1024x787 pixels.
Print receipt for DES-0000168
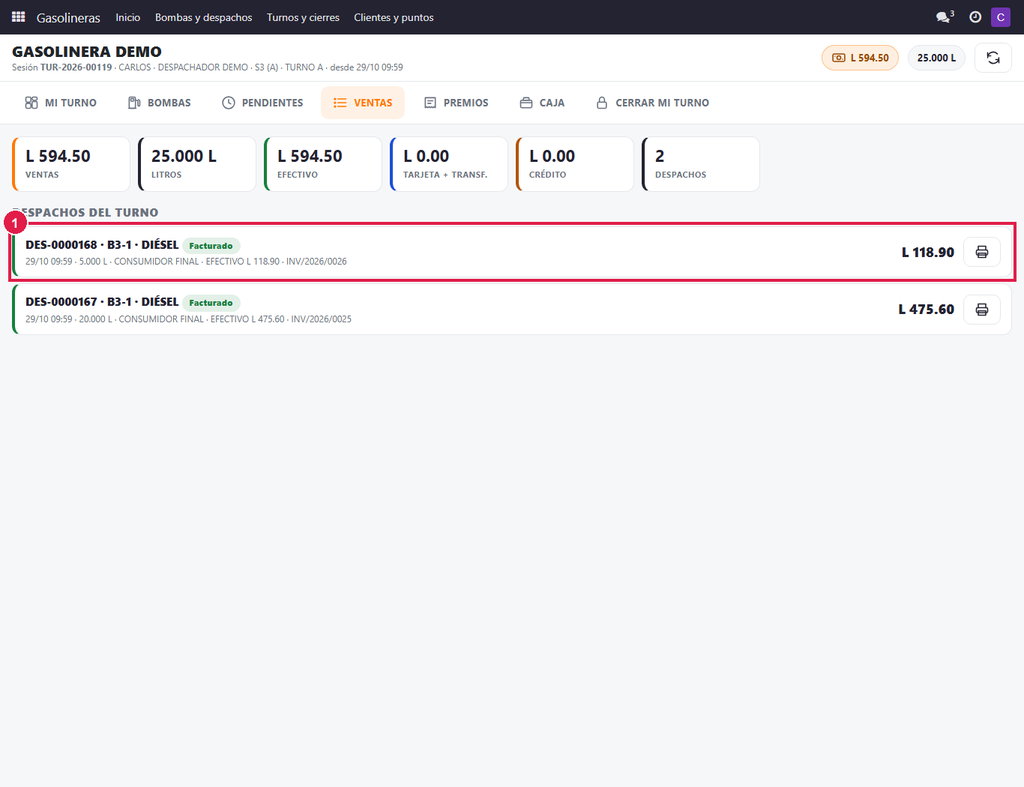click(982, 252)
